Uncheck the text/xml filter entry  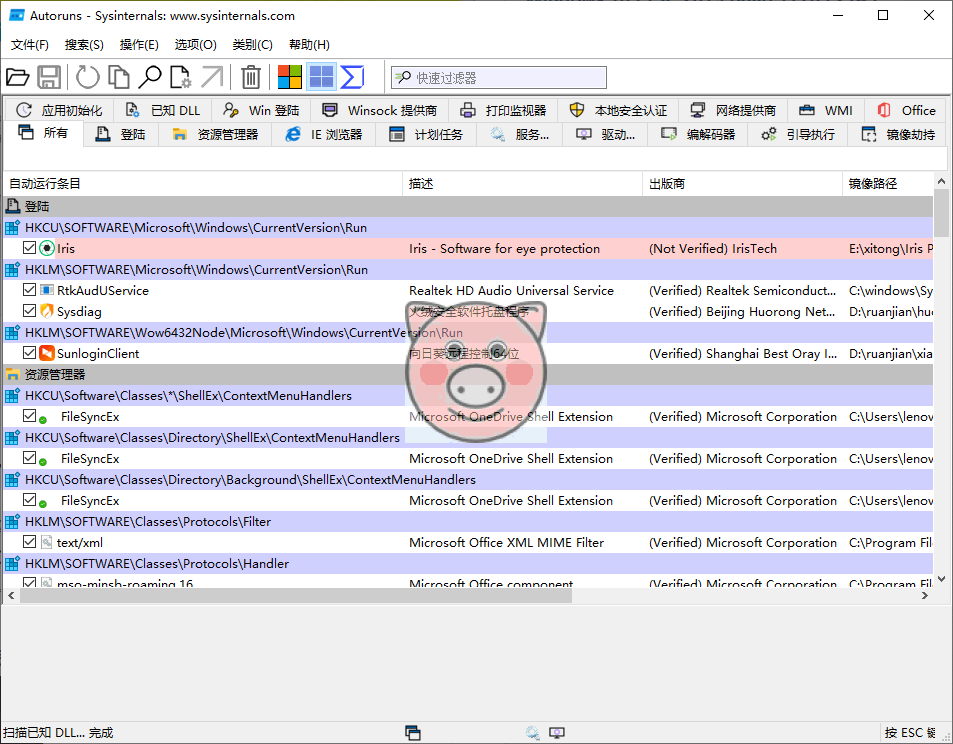click(29, 542)
